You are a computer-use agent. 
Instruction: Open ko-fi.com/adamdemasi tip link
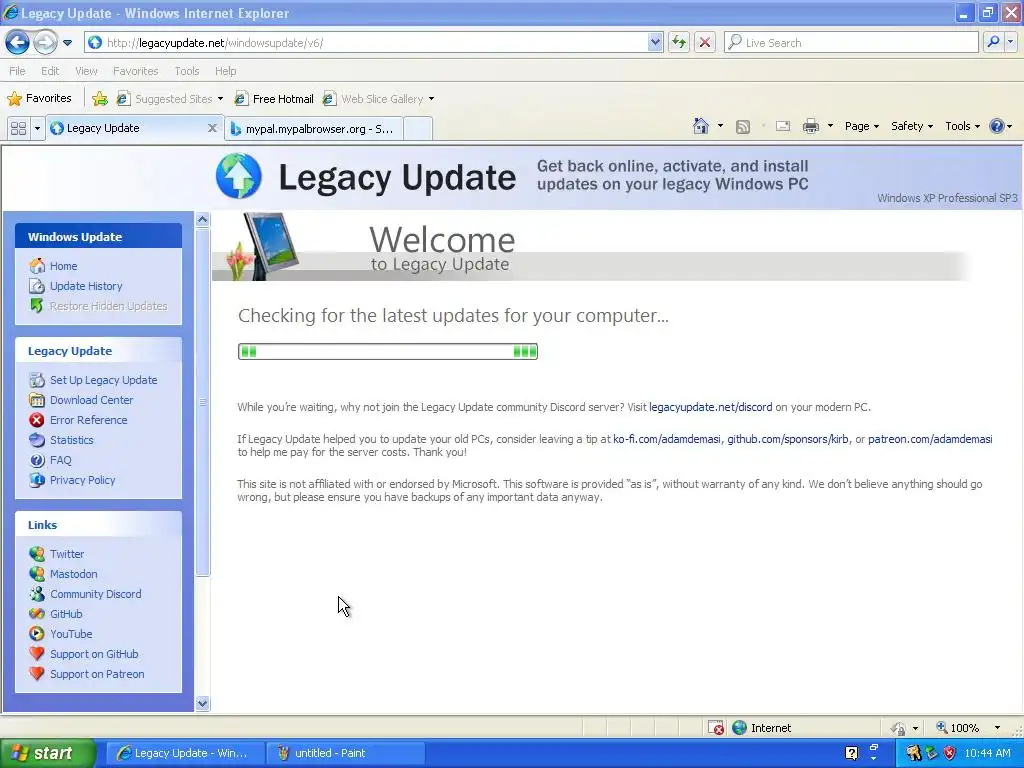pos(667,439)
